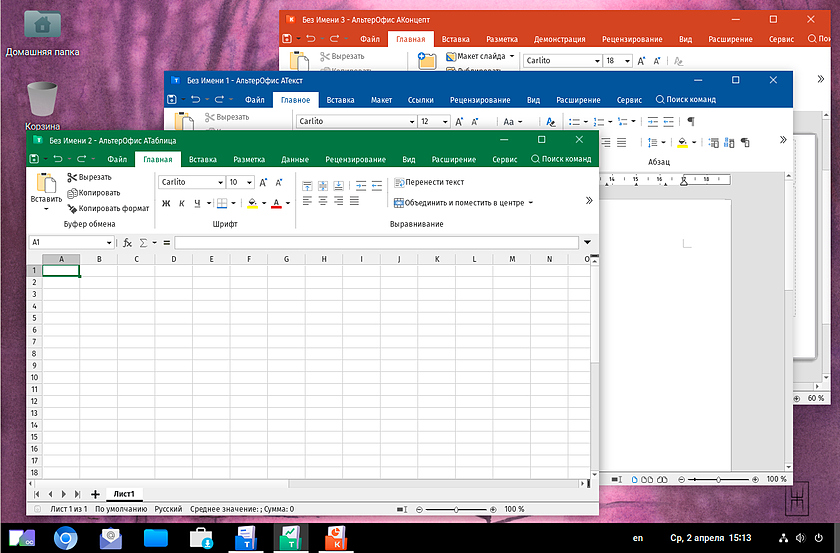This screenshot has height=553, width=840.
Task: Click the spreadsheet zoom slider in the status bar
Action: [456, 509]
